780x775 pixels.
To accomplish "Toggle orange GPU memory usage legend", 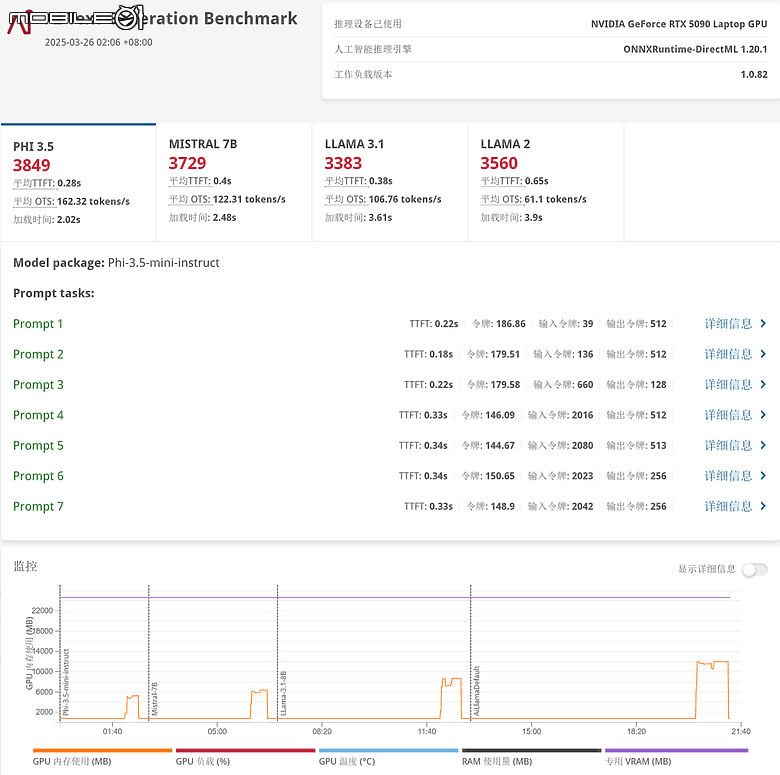I will (x=102, y=757).
